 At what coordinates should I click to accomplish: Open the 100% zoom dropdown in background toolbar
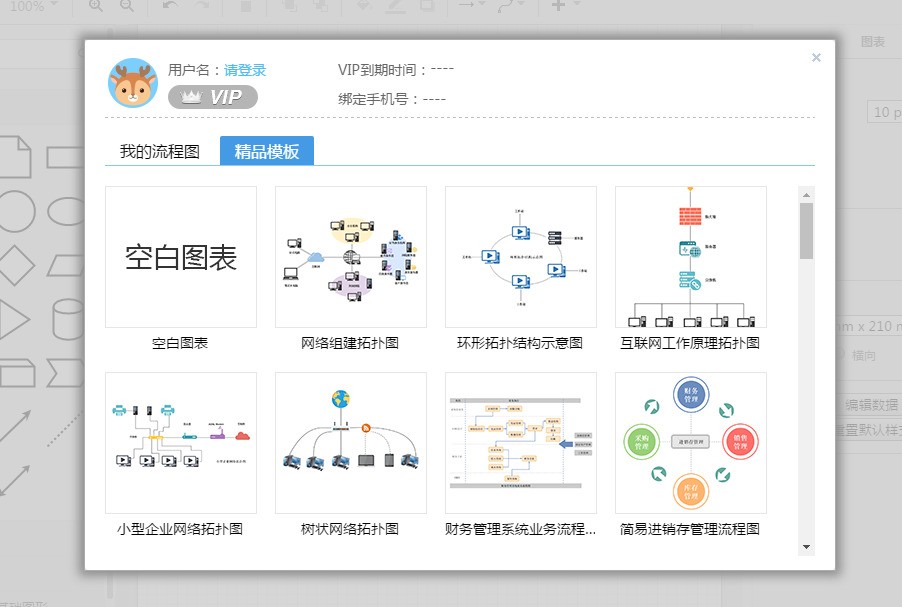click(33, 6)
